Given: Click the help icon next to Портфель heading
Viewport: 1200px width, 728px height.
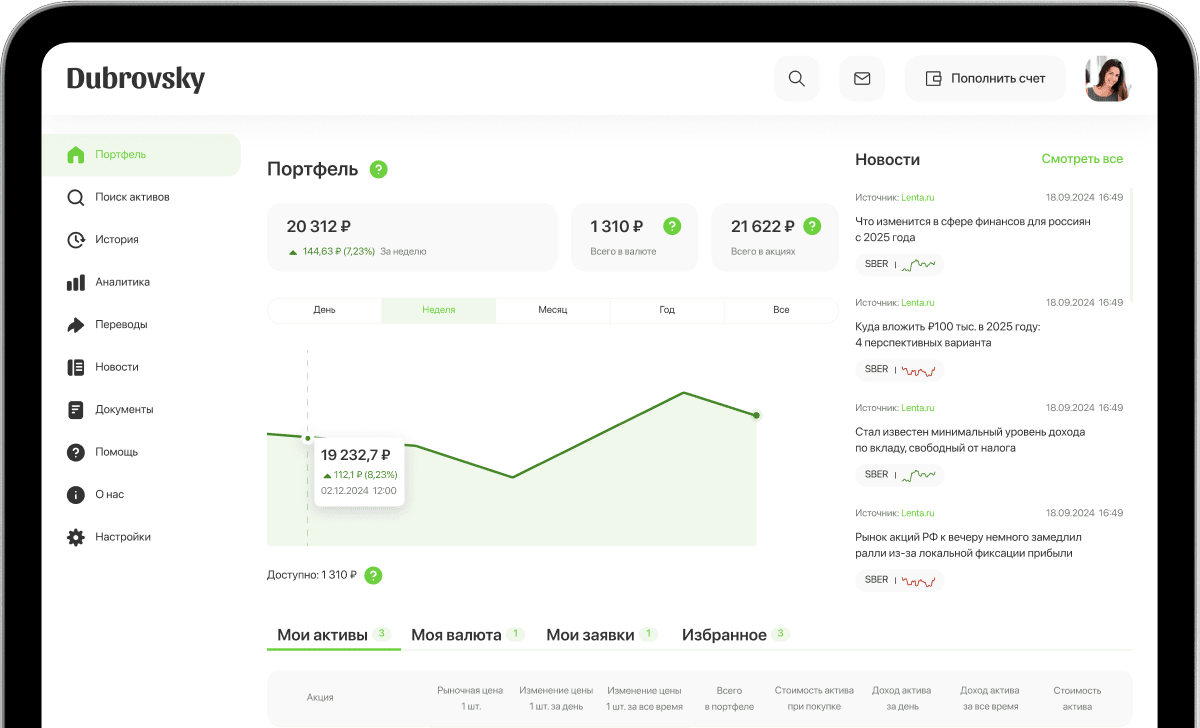Looking at the screenshot, I should click(378, 170).
